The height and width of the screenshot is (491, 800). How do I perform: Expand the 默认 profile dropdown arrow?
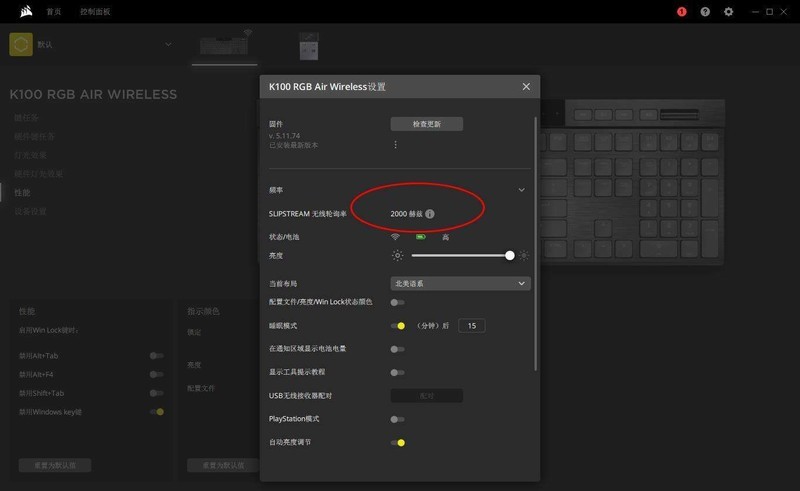168,44
